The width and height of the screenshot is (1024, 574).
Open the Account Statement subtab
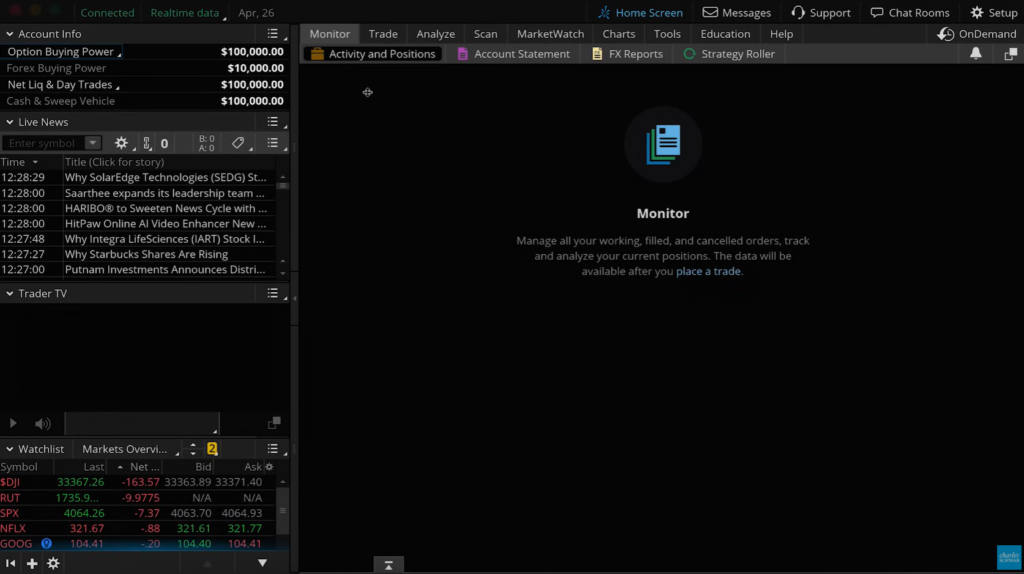click(514, 54)
